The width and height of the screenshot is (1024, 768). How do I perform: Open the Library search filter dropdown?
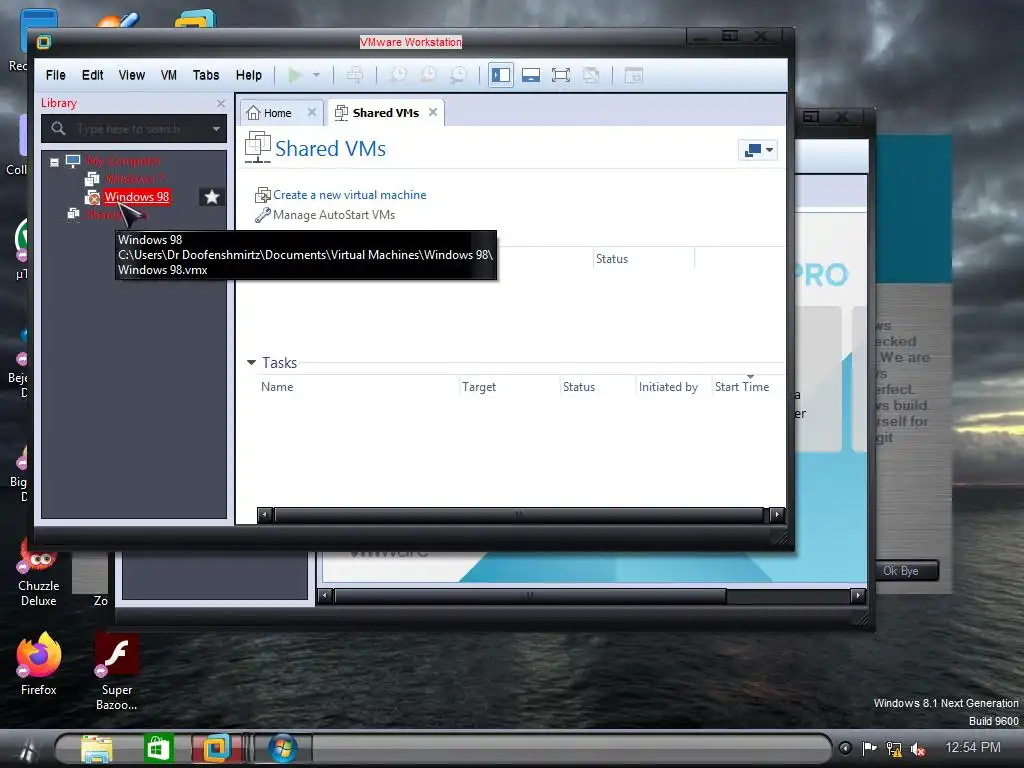click(216, 129)
